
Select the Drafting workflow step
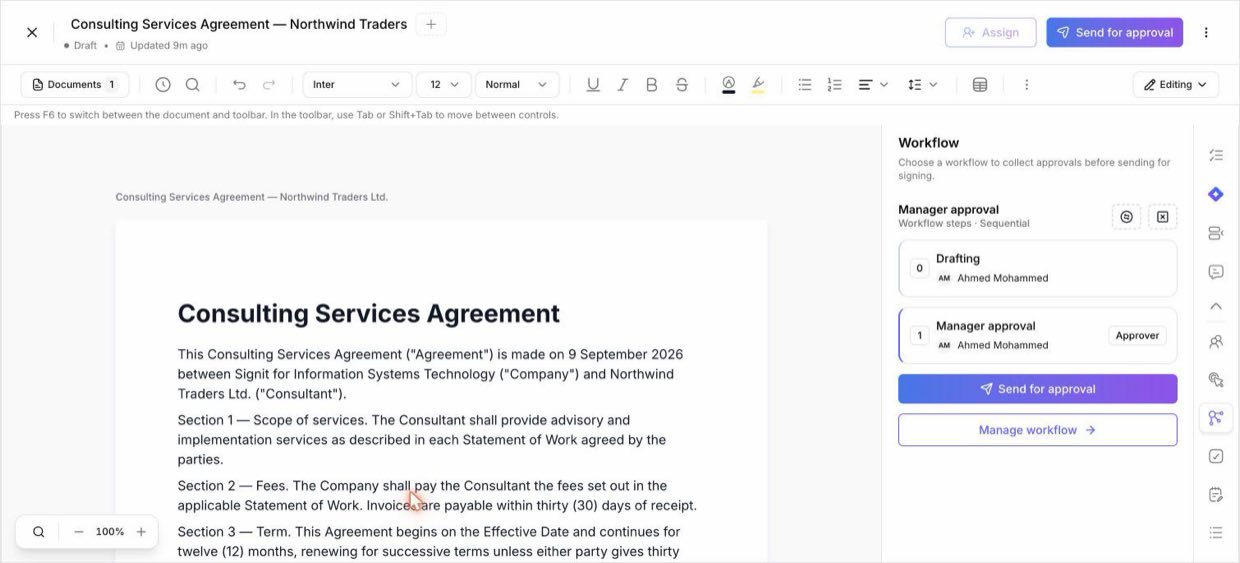click(x=1038, y=268)
